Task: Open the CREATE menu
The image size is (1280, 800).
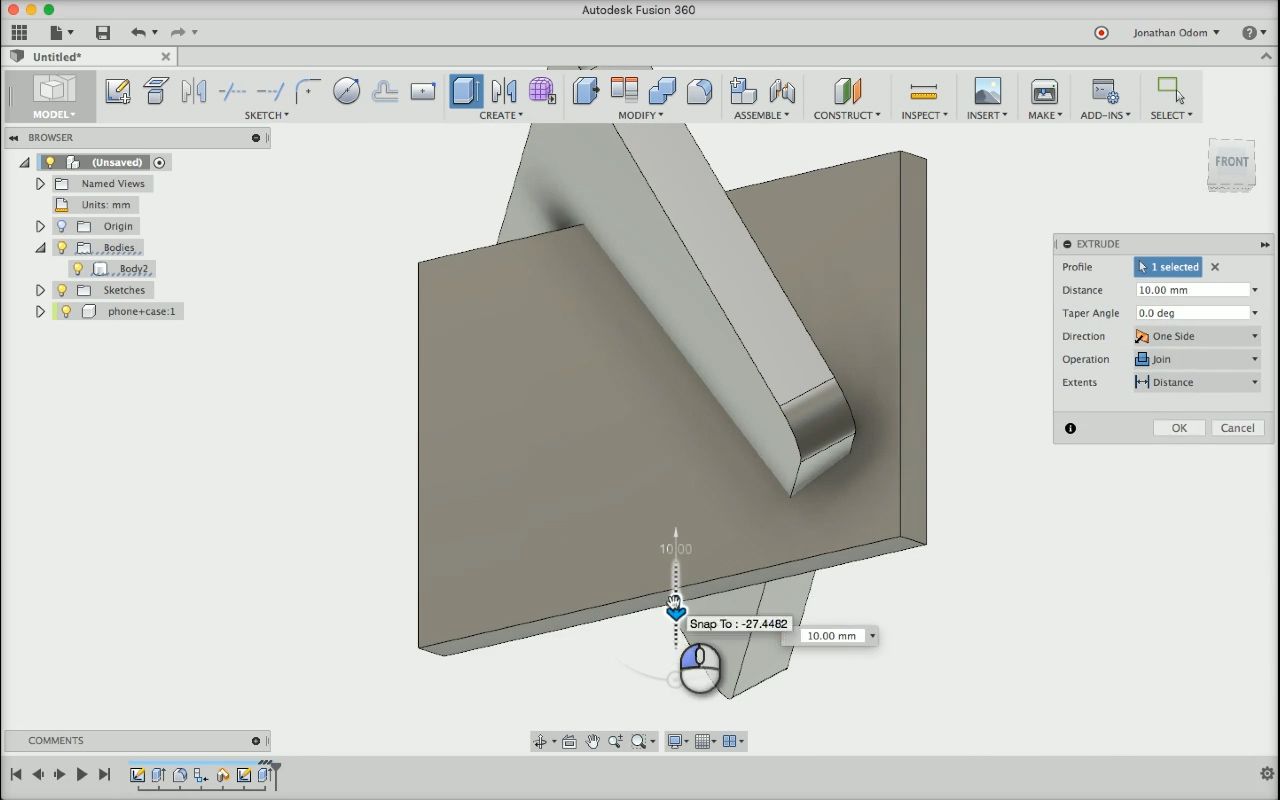Action: tap(501, 115)
